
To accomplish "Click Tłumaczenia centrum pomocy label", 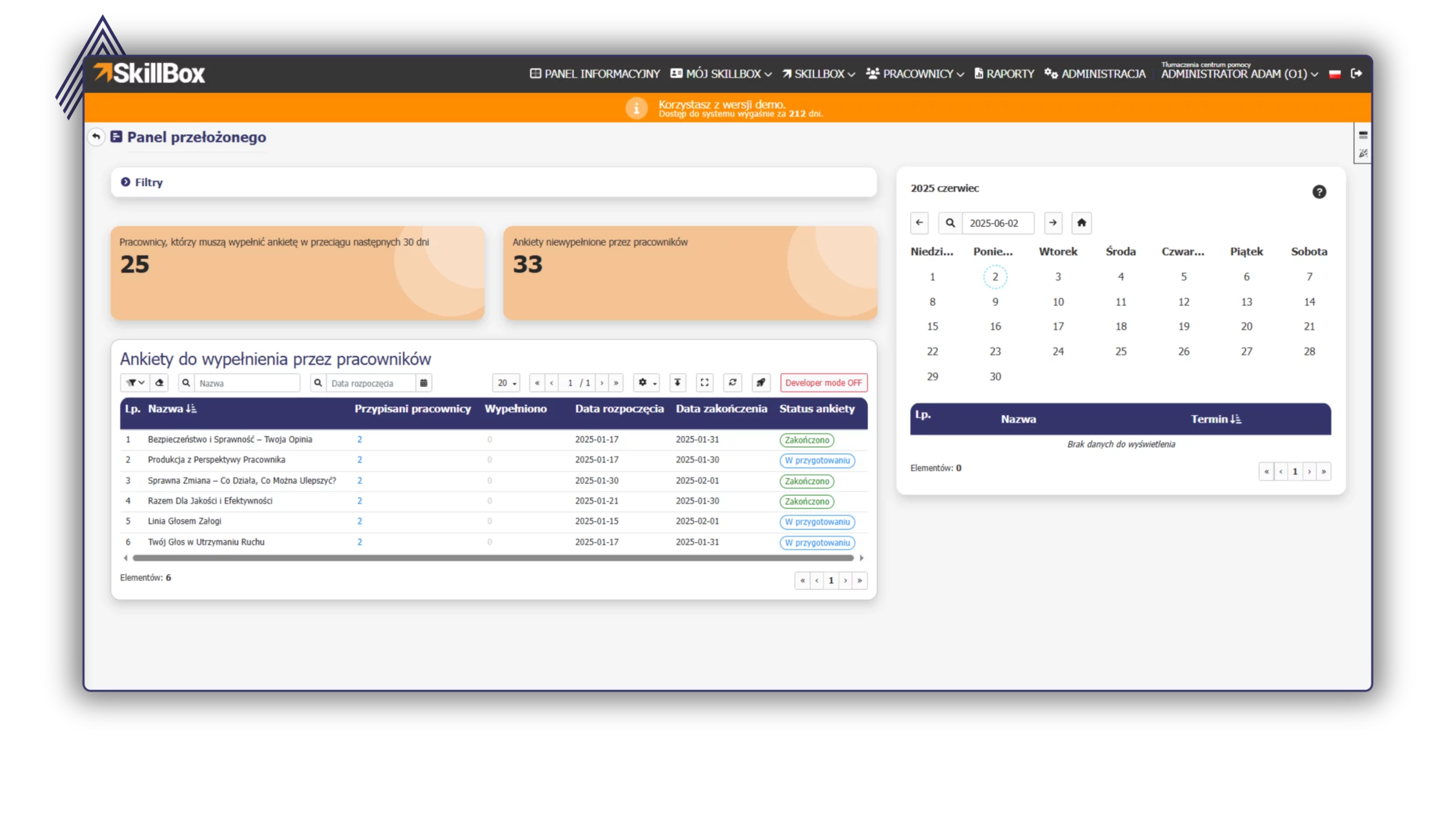I will pos(1205,65).
